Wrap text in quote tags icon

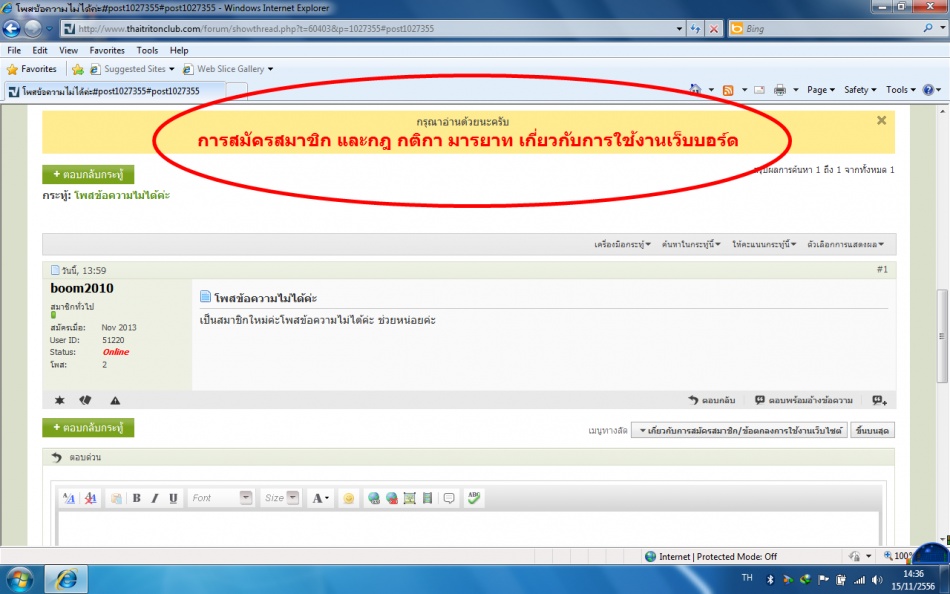click(449, 498)
